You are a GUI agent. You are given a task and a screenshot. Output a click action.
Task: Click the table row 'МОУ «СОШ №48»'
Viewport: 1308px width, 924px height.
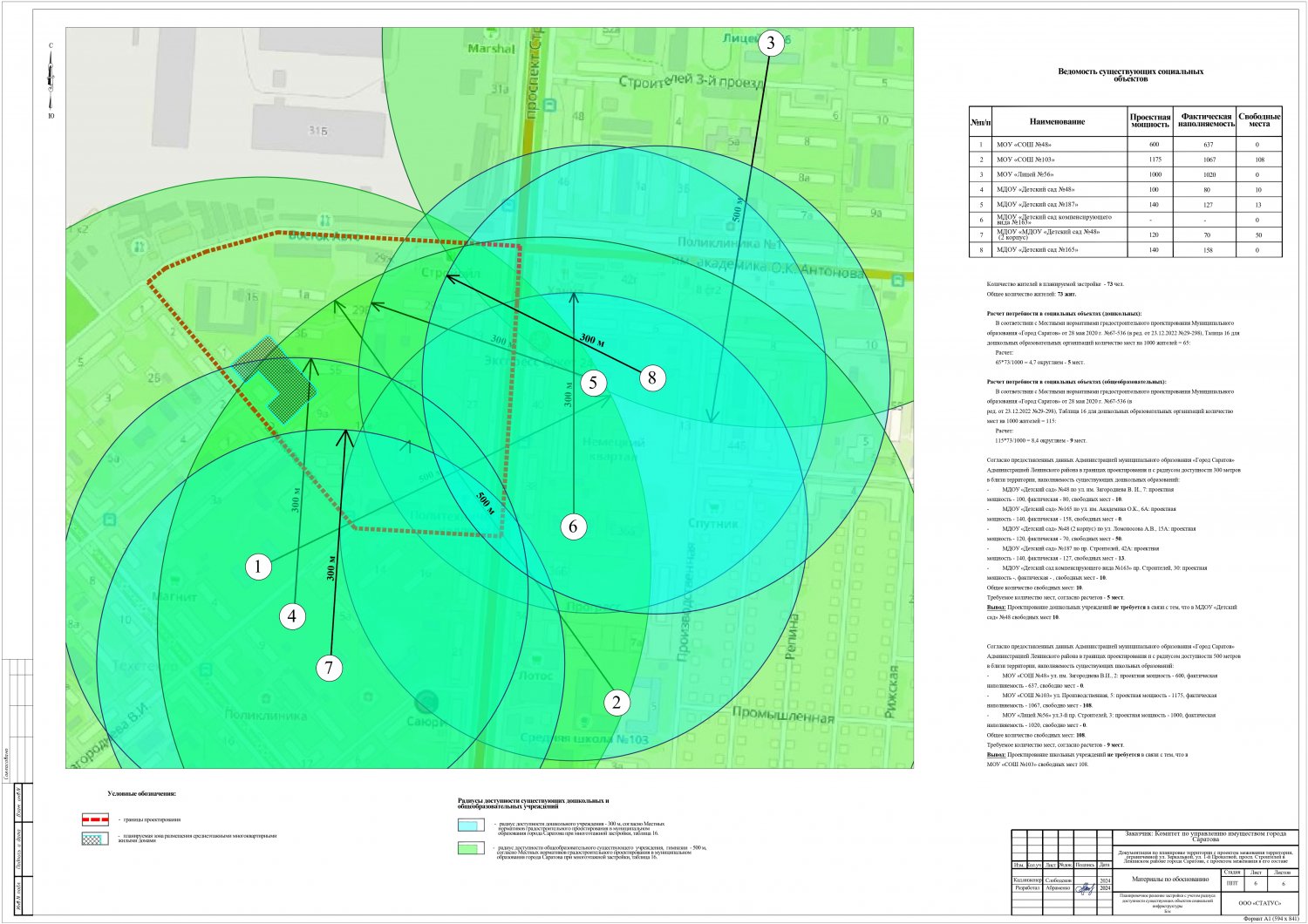[x=1126, y=145]
